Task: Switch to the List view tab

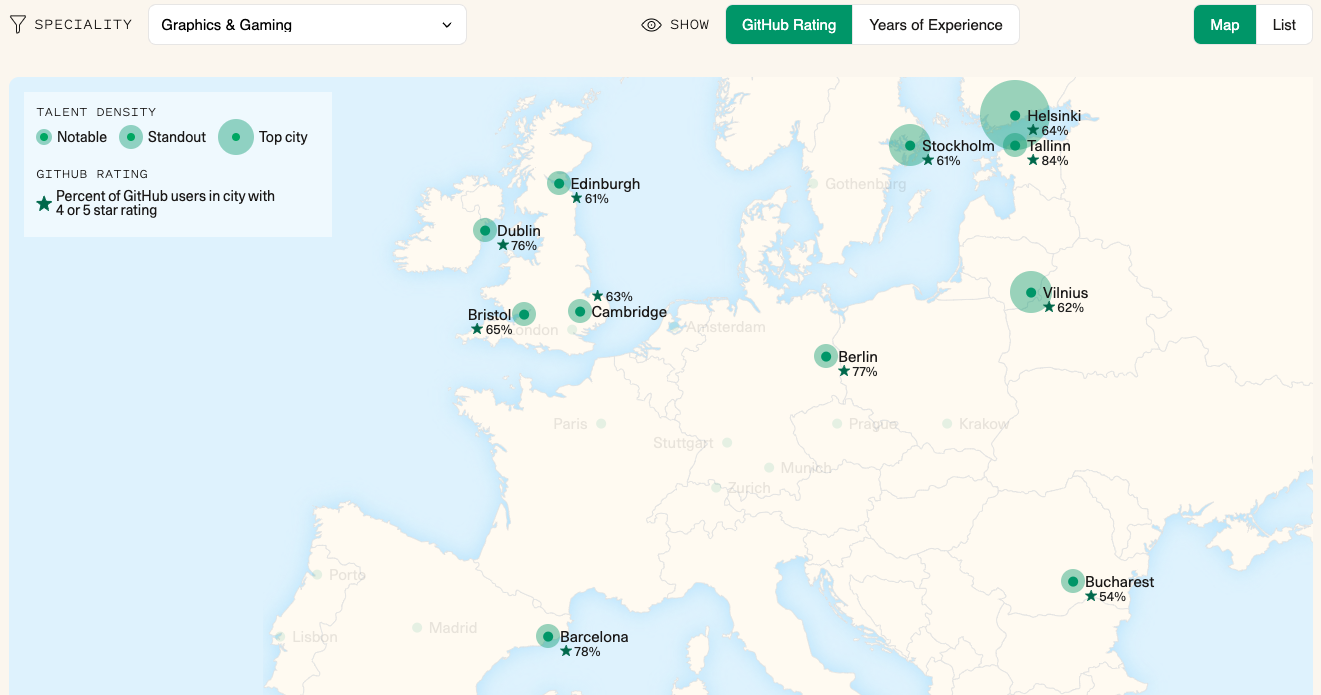Action: [1284, 25]
